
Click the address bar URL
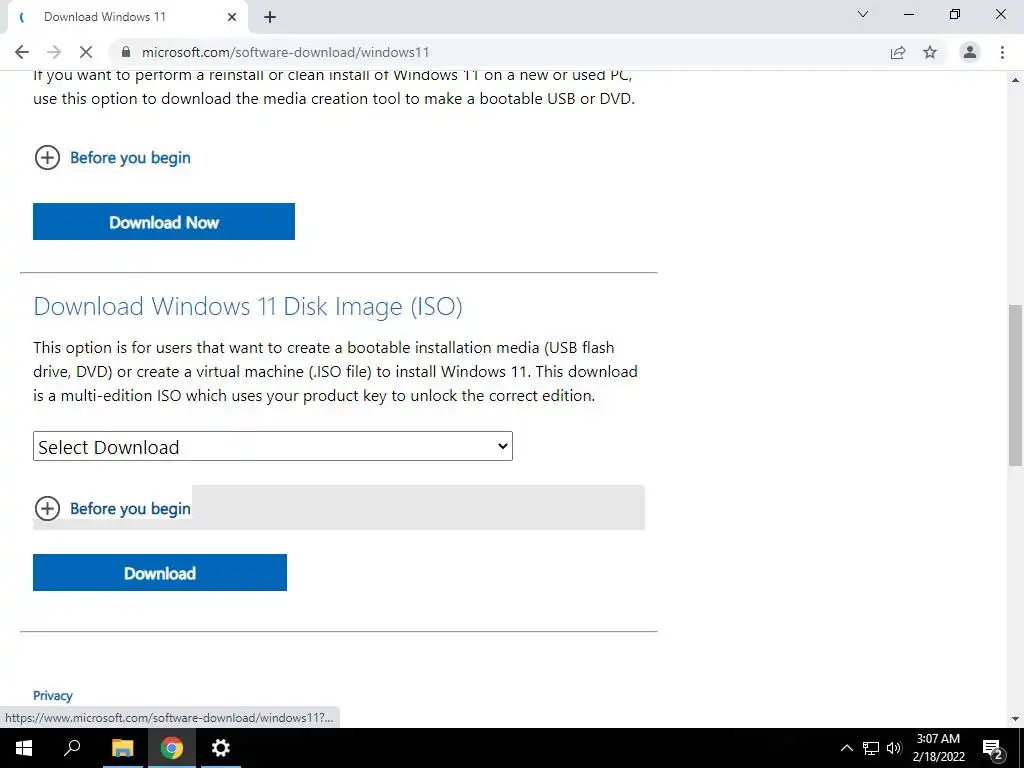[x=285, y=52]
